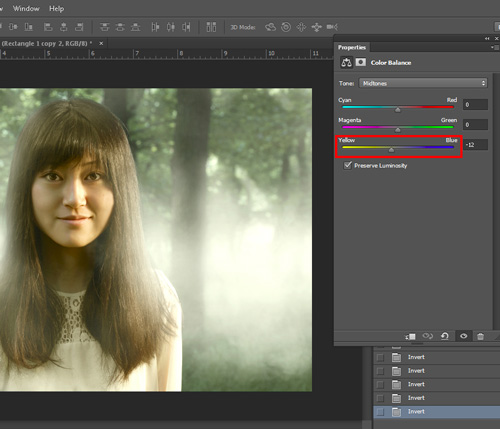Viewport: 500px width, 429px height.
Task: Click the Yellow-Blue value field showing -12
Action: [x=475, y=145]
